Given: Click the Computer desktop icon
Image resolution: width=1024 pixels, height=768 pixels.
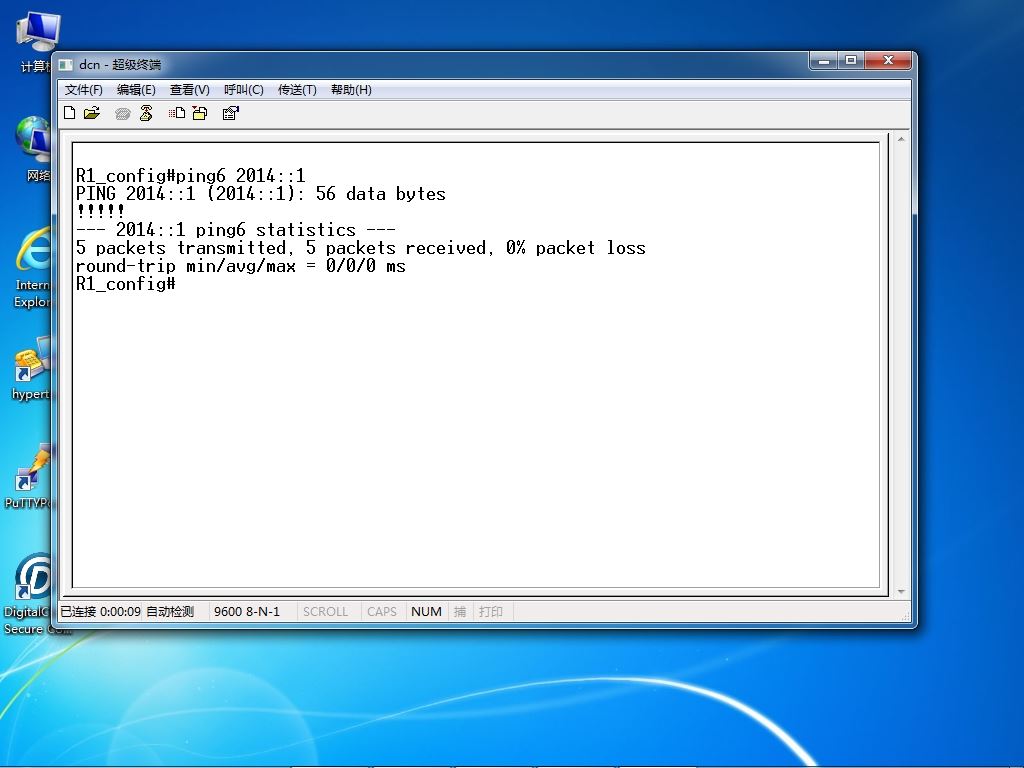Looking at the screenshot, I should pyautogui.click(x=36, y=42).
